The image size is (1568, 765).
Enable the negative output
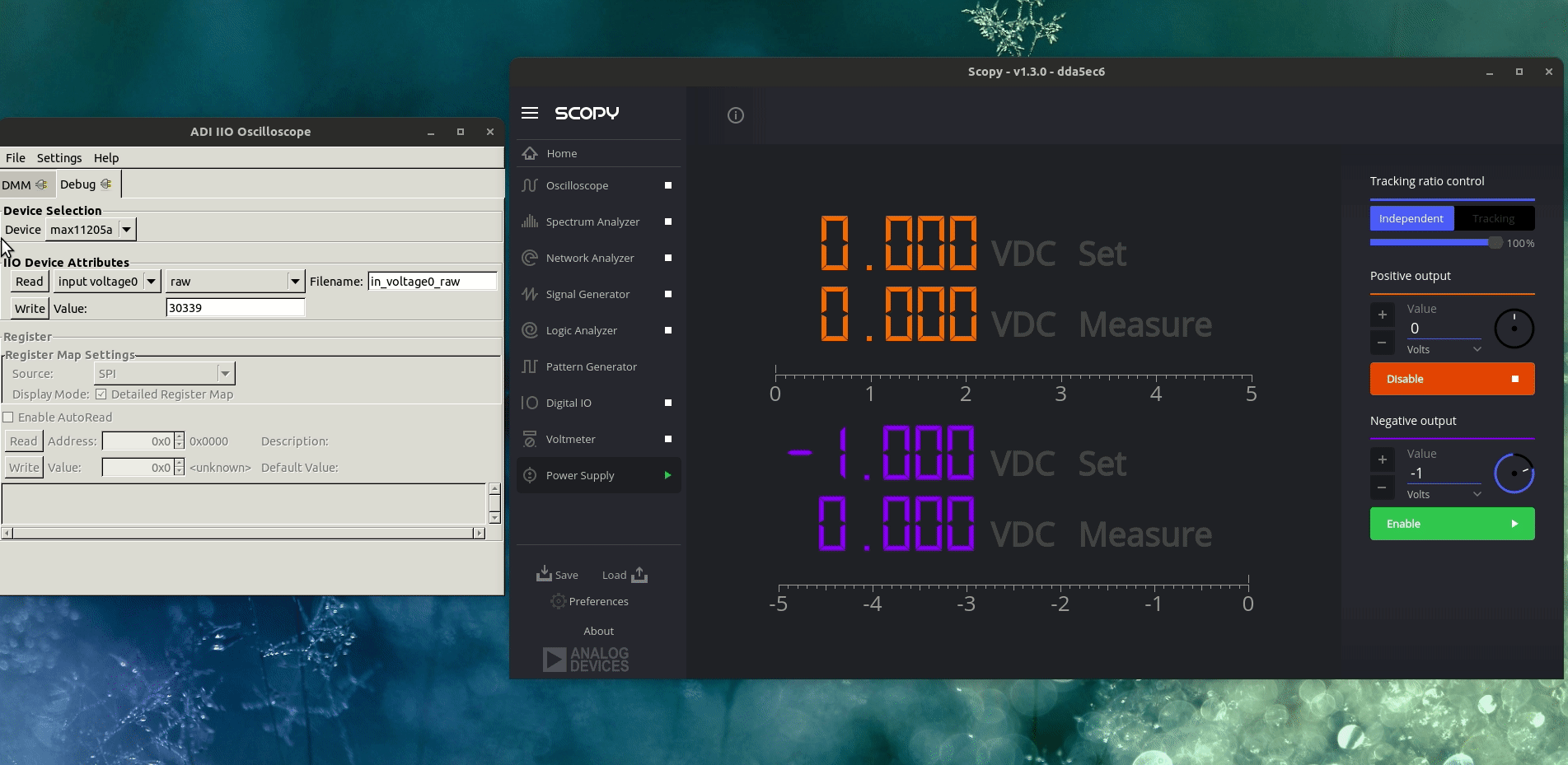point(1453,524)
